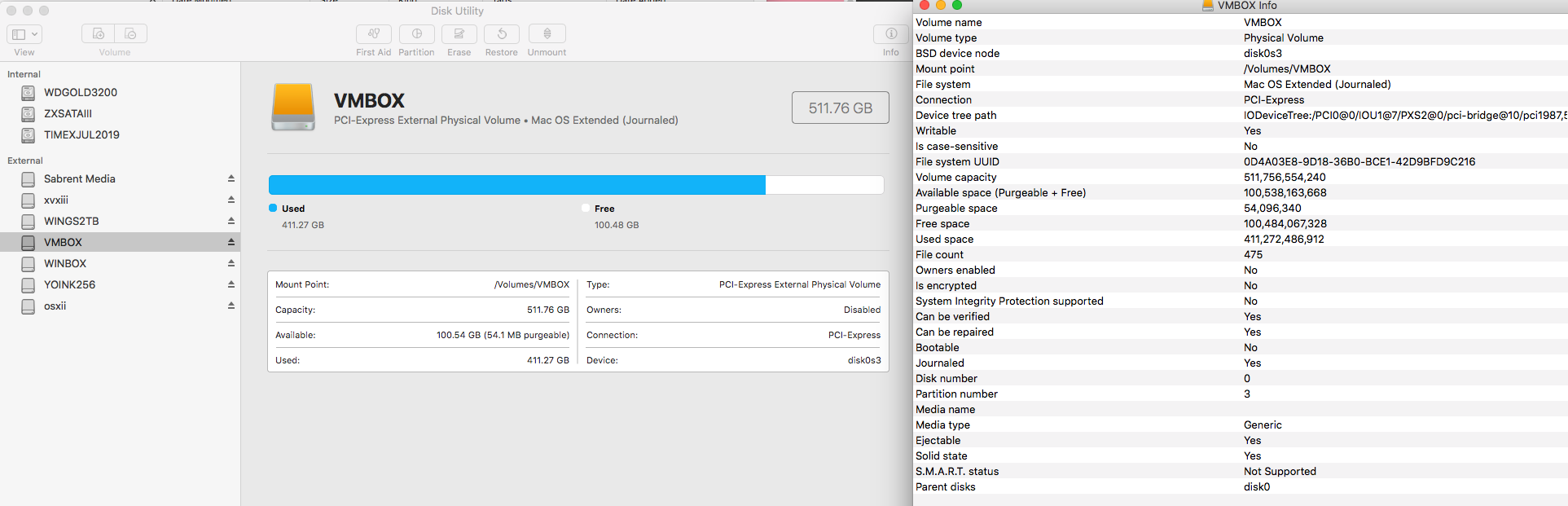Click Media type value Generic
Viewport: 1568px width, 506px height.
coord(1263,425)
